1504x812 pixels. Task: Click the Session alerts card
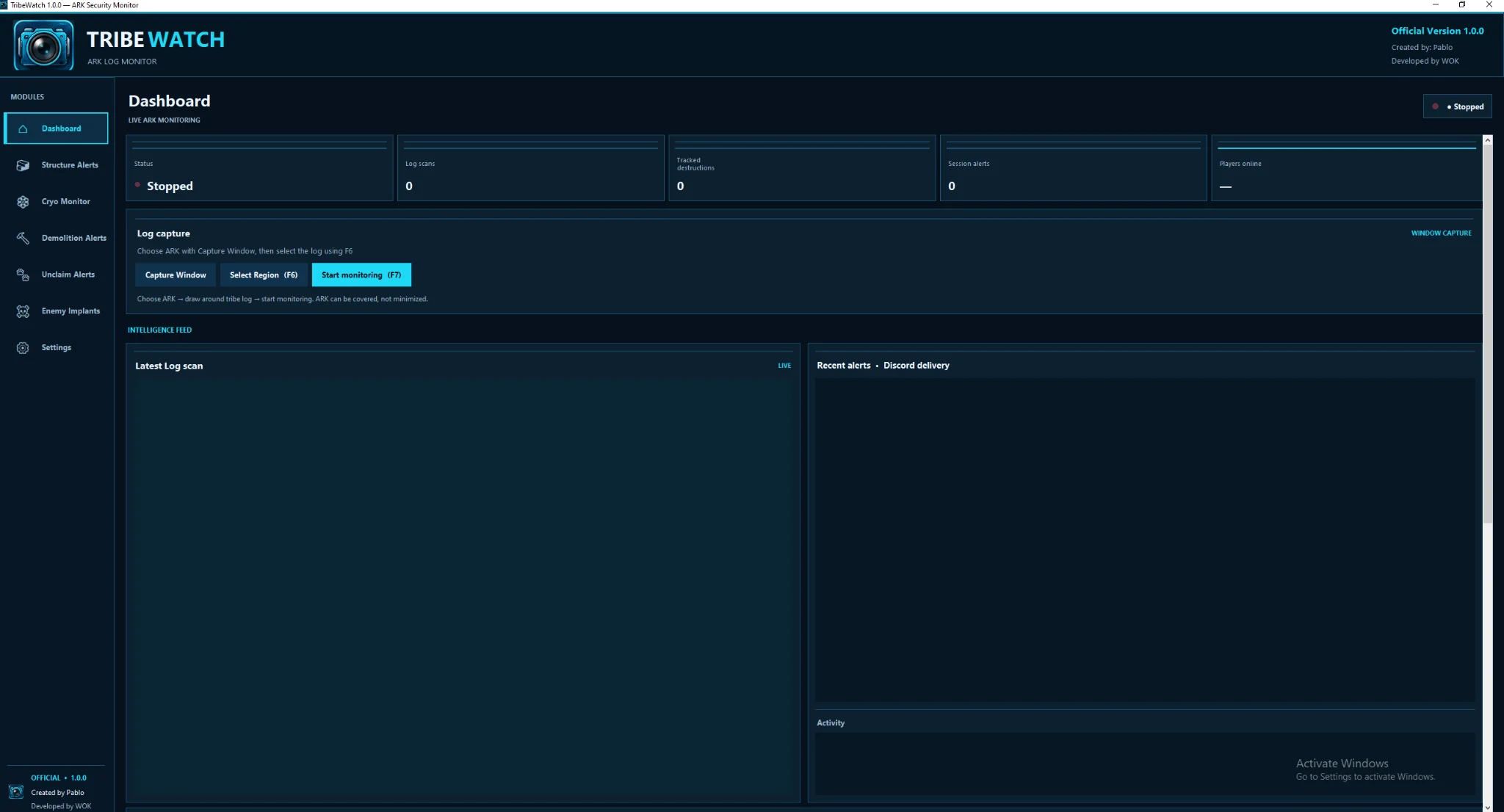(1073, 168)
